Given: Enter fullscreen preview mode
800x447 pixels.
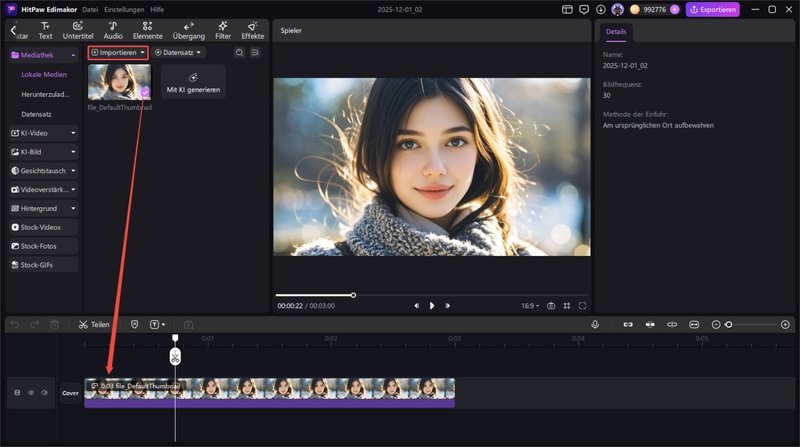Looking at the screenshot, I should click(x=583, y=306).
